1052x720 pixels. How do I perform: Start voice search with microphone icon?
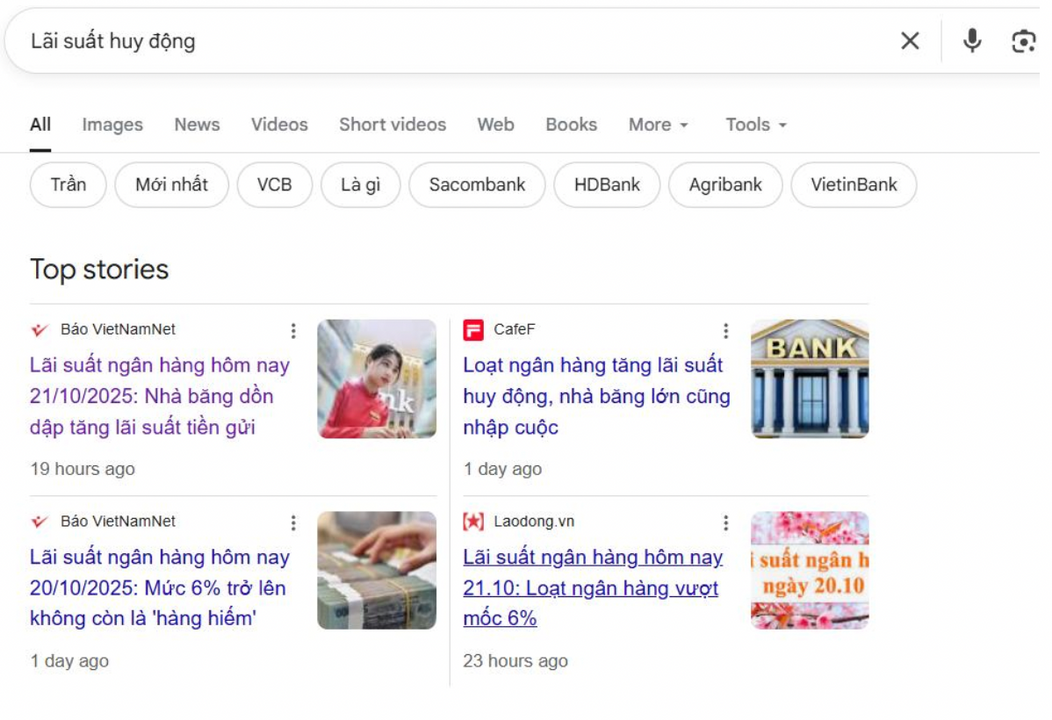click(x=971, y=41)
